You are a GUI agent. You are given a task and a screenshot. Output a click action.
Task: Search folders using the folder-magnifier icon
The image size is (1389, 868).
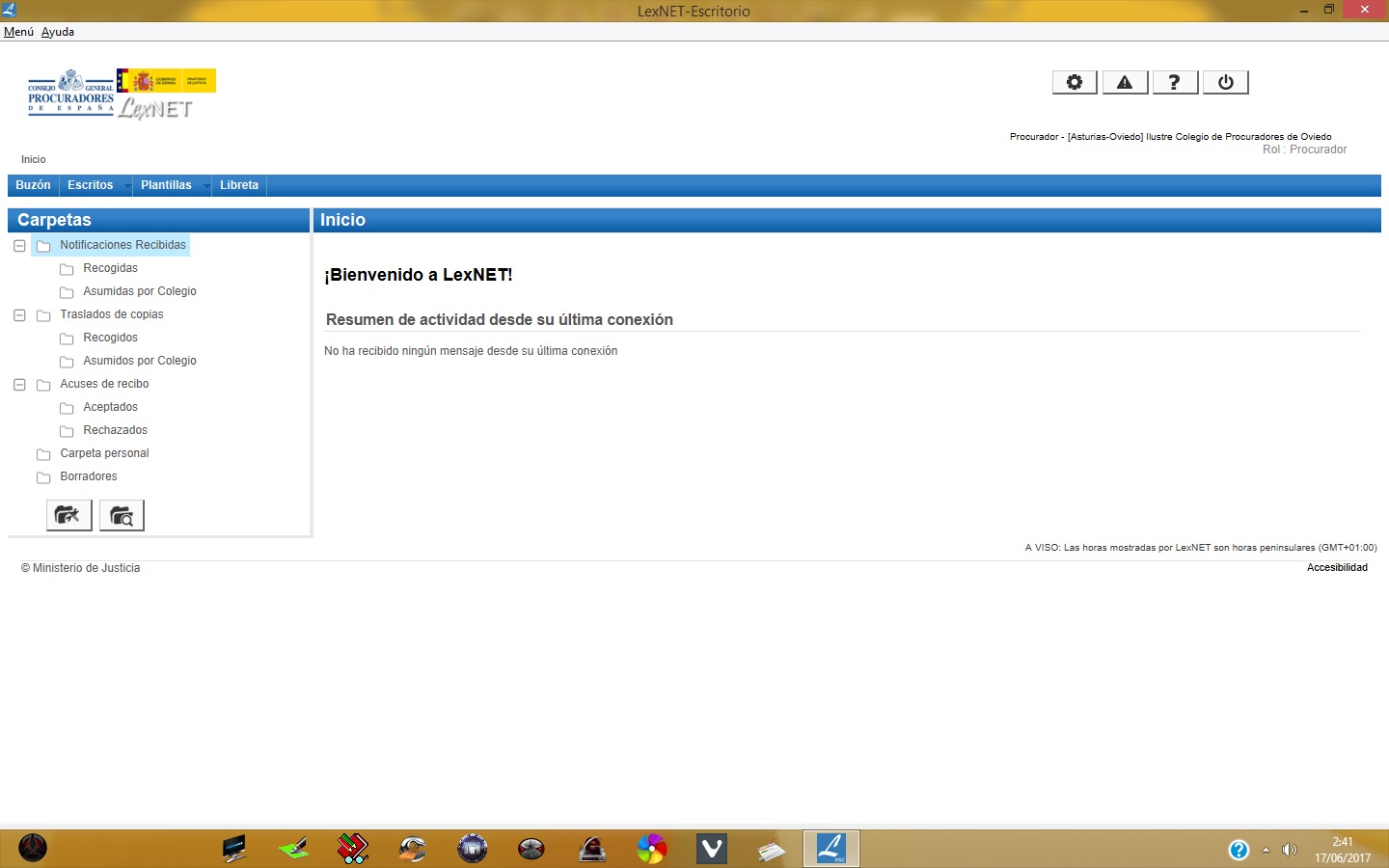pyautogui.click(x=122, y=515)
